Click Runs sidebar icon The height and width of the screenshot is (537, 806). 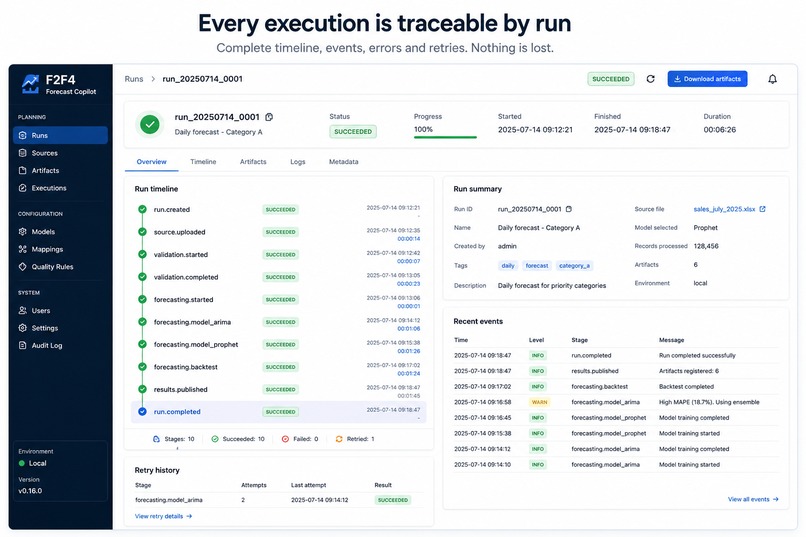[x=23, y=136]
